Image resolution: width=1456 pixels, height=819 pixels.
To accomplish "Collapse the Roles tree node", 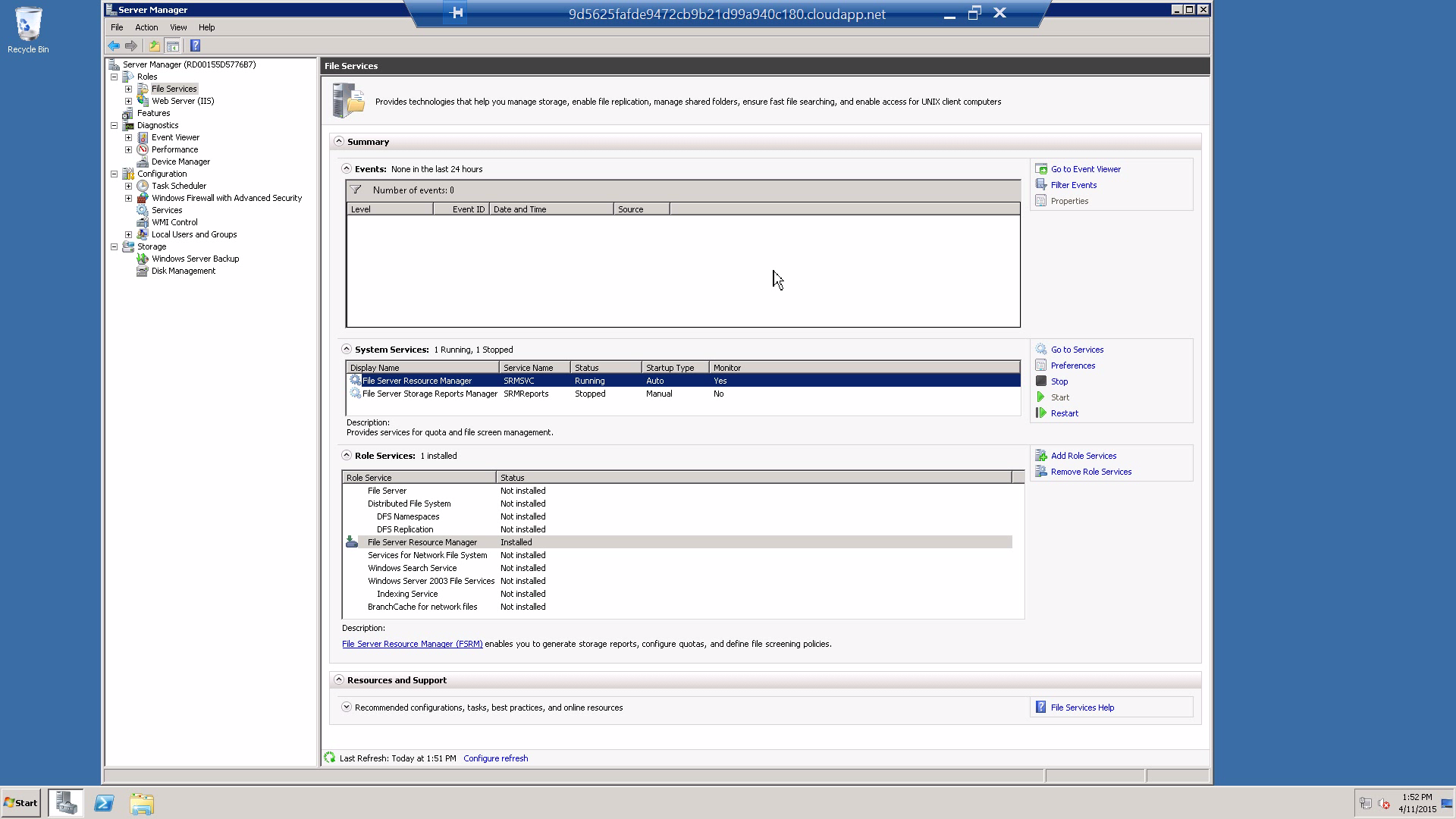I will click(115, 77).
